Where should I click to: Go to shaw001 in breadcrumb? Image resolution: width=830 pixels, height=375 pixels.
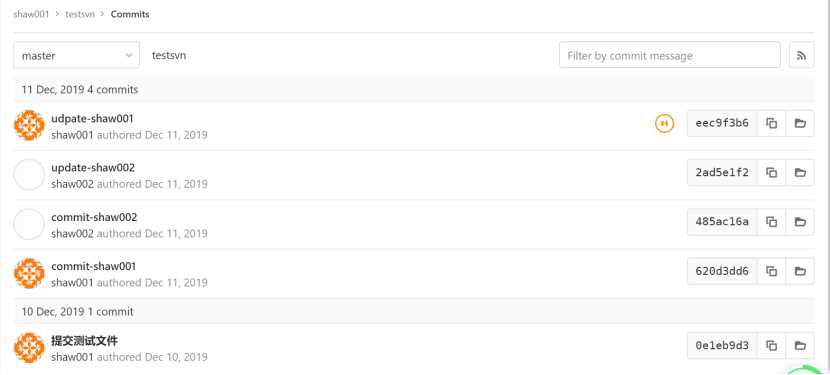[31, 14]
